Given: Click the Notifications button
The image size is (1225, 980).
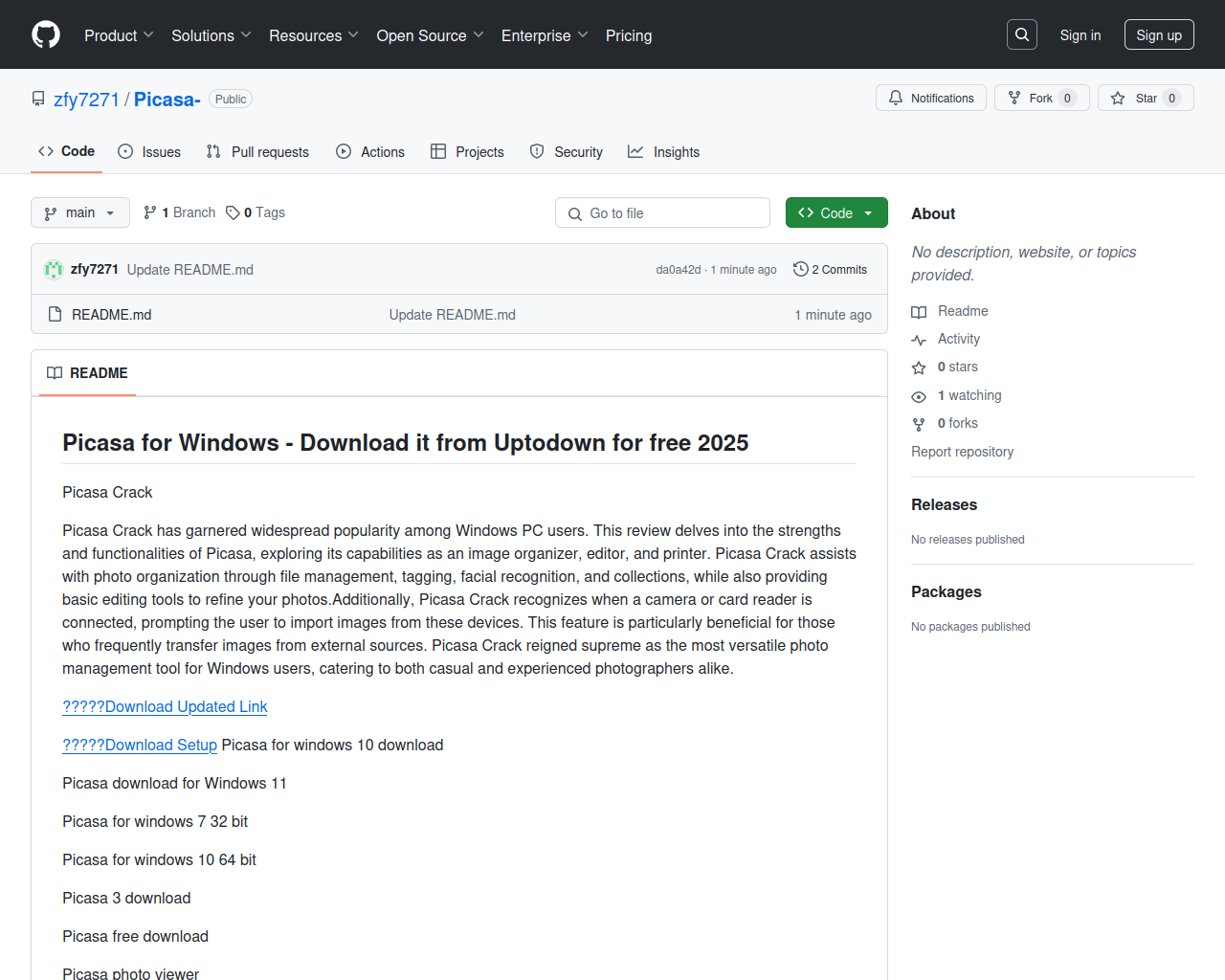Looking at the screenshot, I should point(931,98).
